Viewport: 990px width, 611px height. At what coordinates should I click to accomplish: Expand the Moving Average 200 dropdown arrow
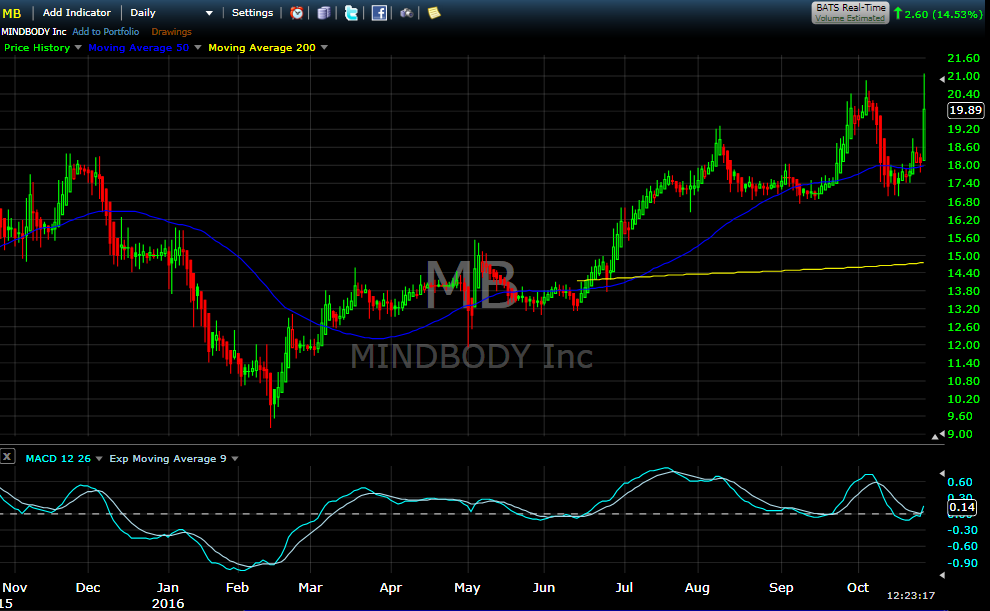pyautogui.click(x=325, y=47)
